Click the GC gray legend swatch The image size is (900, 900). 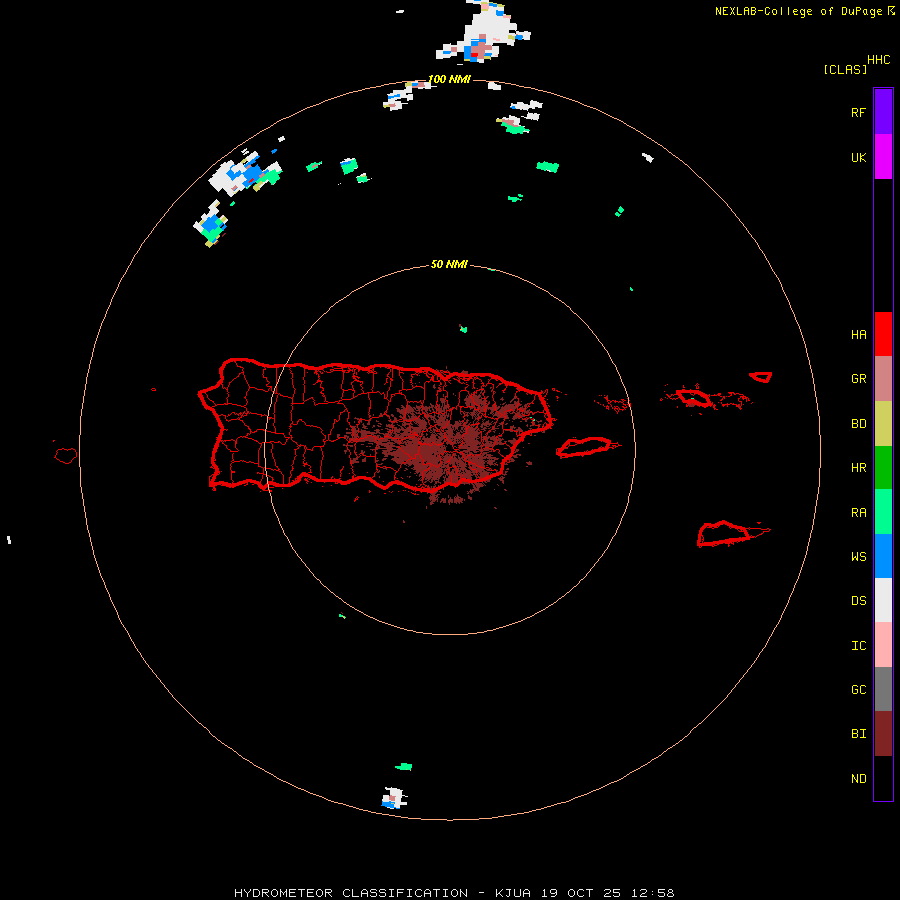click(x=883, y=689)
